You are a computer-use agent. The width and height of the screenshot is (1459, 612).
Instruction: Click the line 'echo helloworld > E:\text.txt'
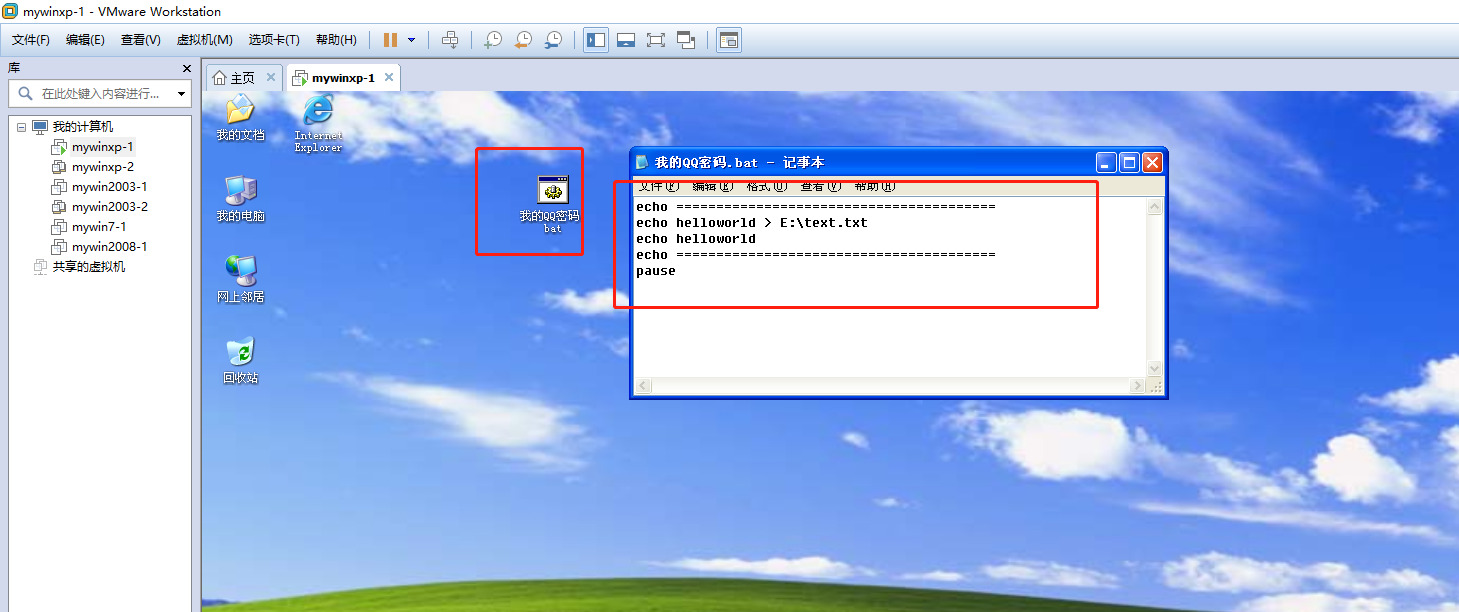point(752,223)
